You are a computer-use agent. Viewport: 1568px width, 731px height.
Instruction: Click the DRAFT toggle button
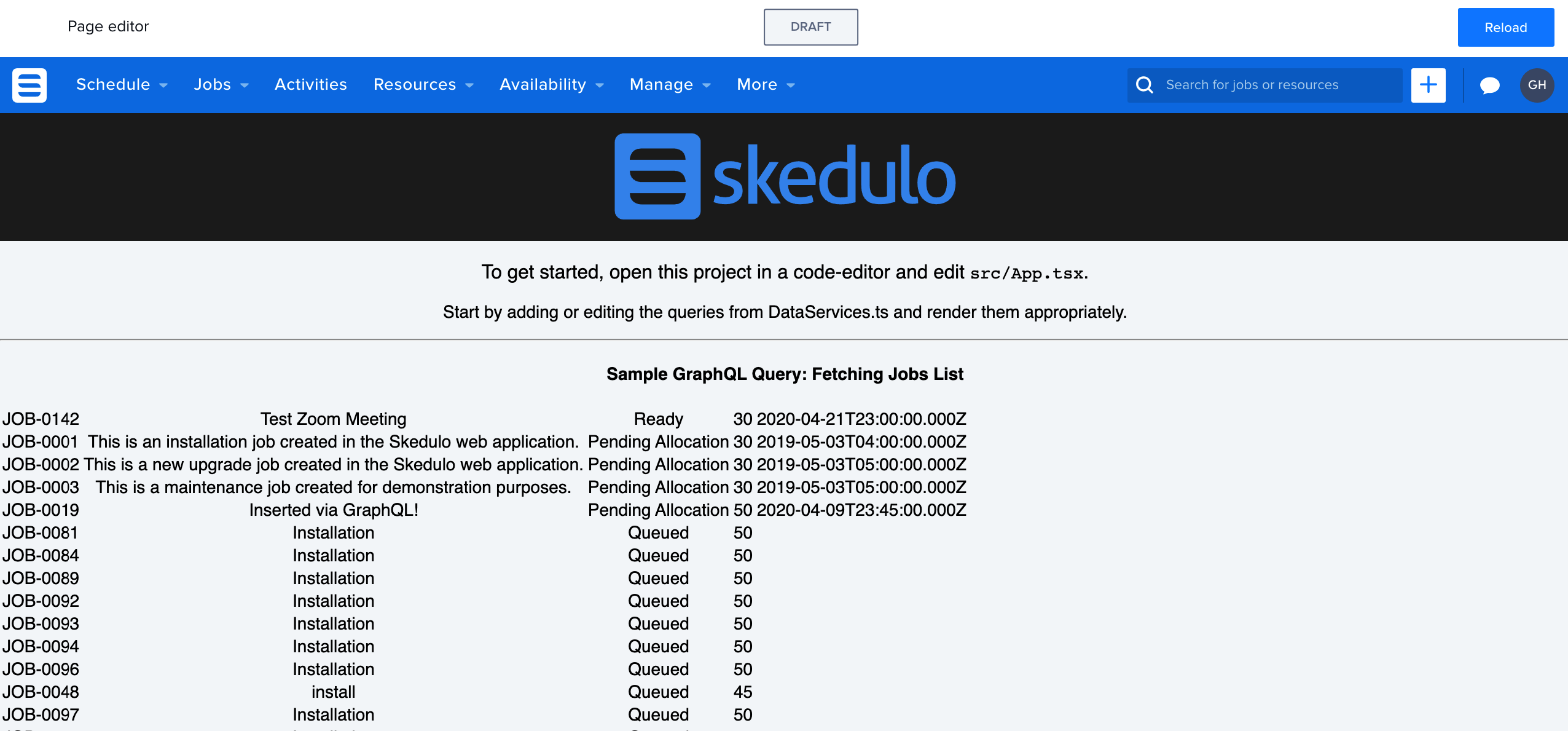811,27
